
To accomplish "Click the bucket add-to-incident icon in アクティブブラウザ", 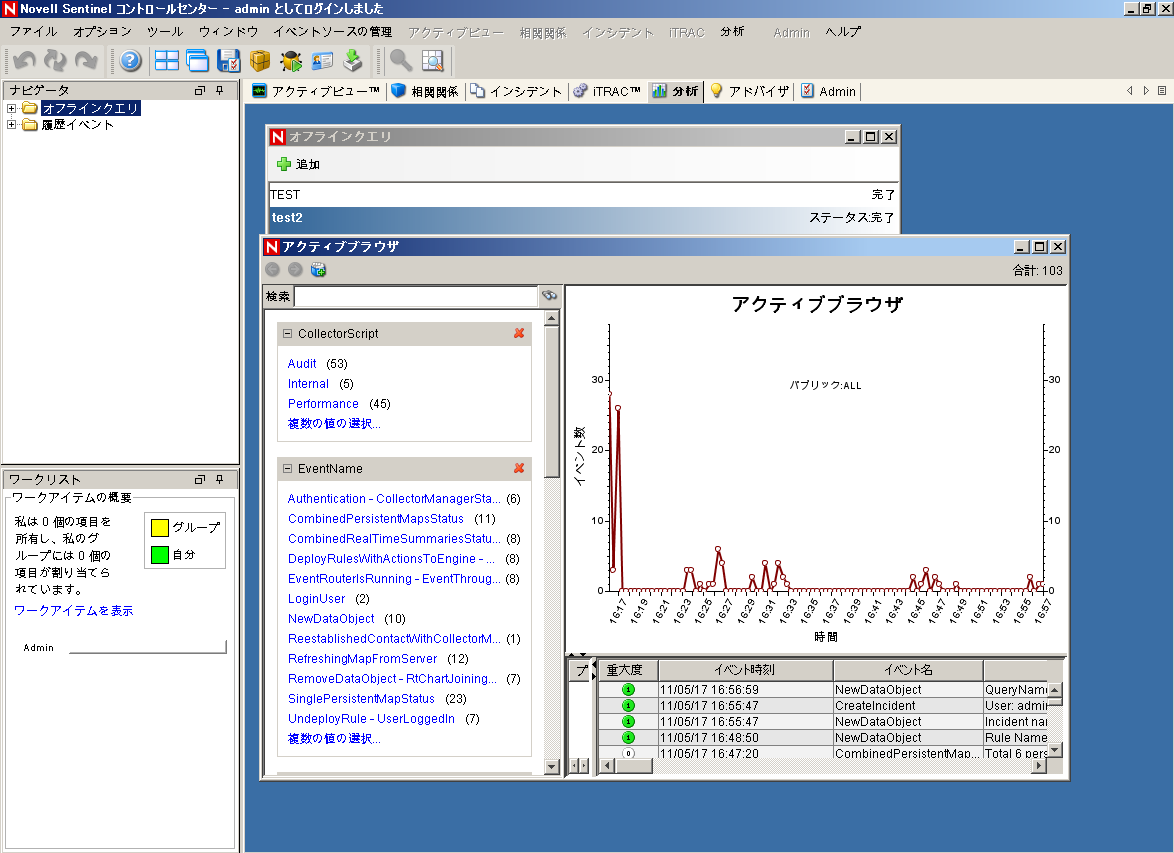I will [x=318, y=270].
